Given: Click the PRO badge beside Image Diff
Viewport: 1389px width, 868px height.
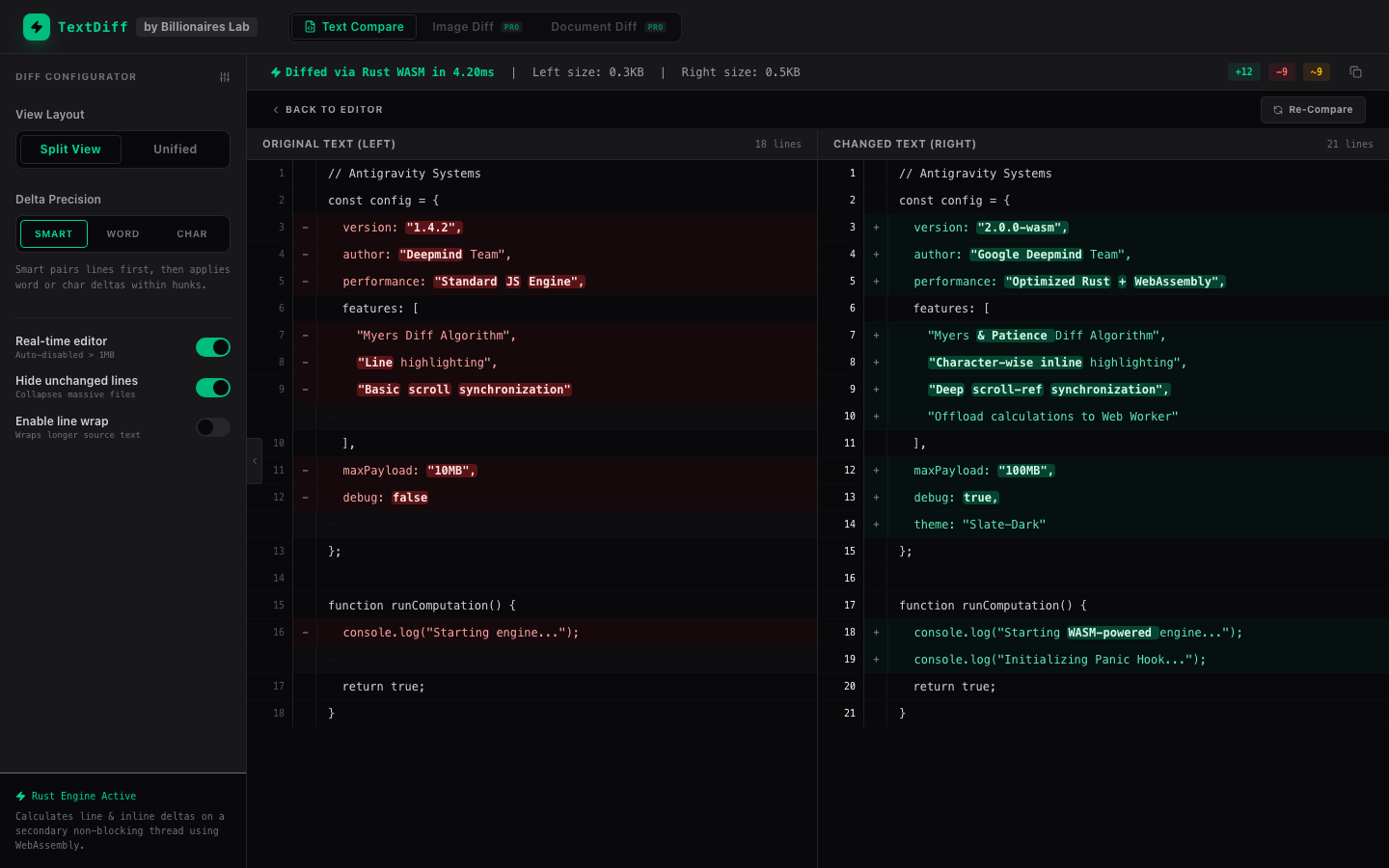Looking at the screenshot, I should 512,27.
